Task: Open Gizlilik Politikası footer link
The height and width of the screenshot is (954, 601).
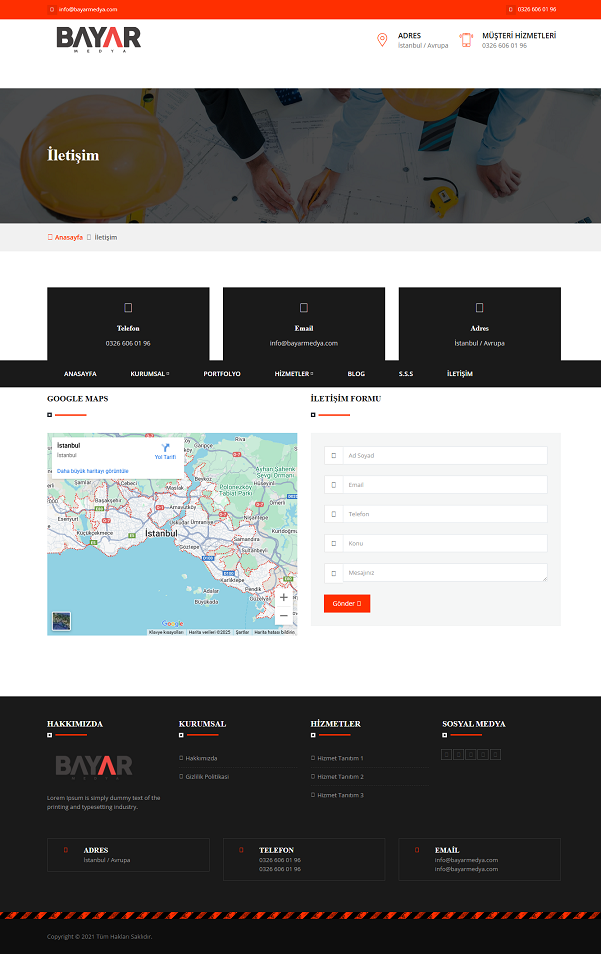Action: point(207,777)
